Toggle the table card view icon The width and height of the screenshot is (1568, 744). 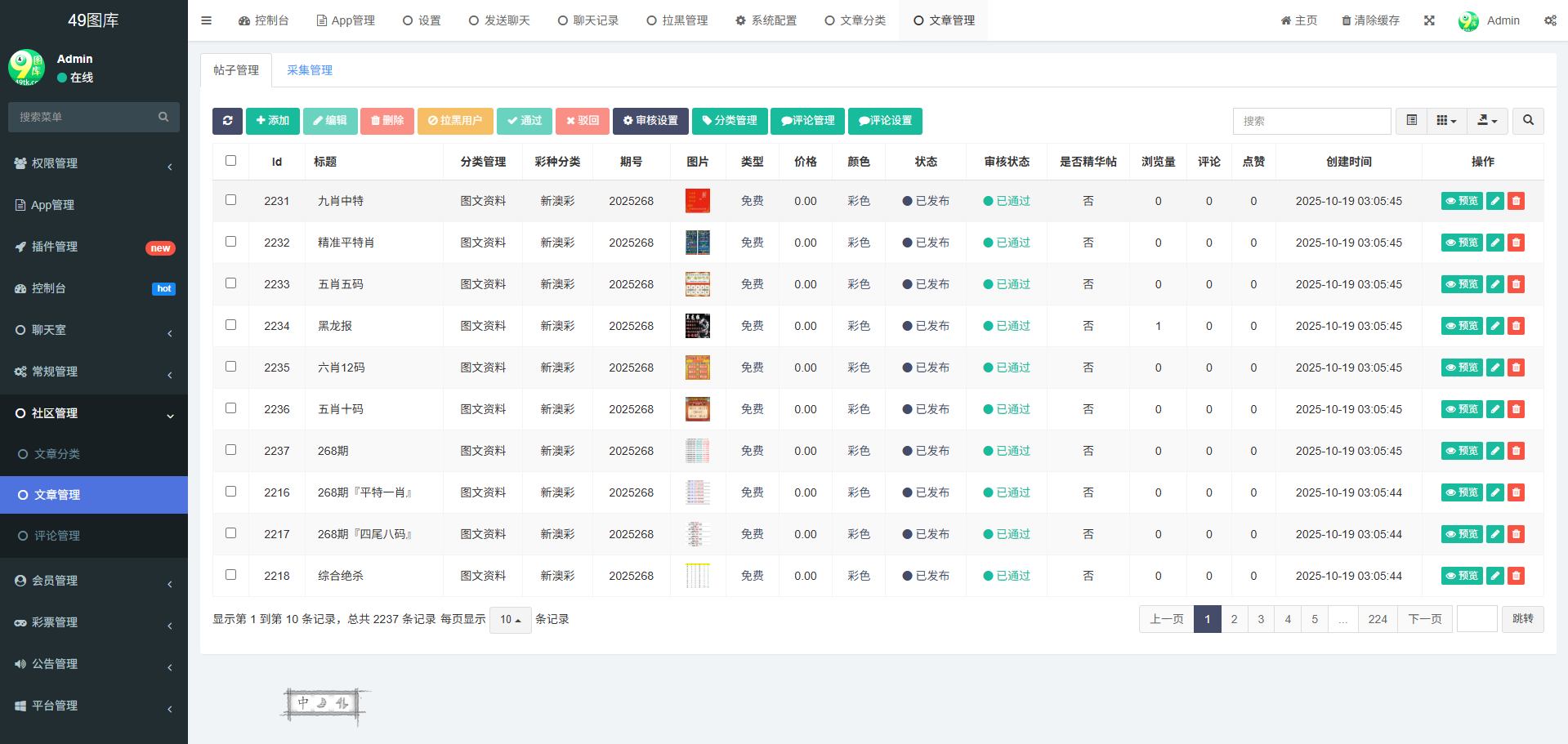[1411, 121]
